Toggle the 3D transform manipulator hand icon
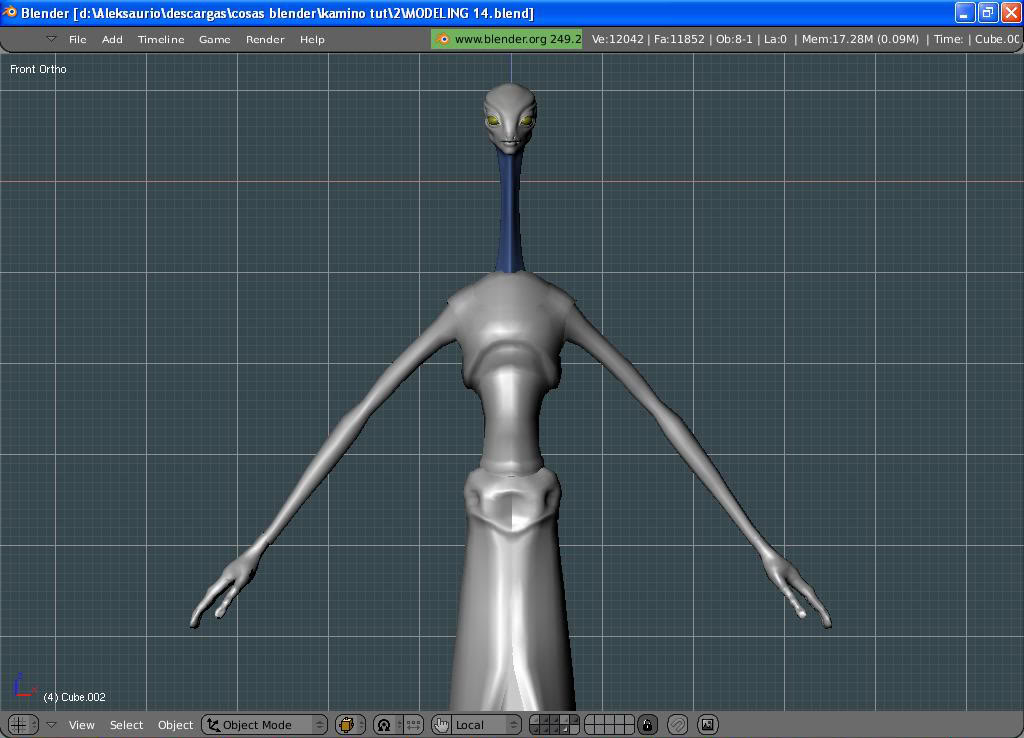This screenshot has width=1024, height=738. point(441,725)
